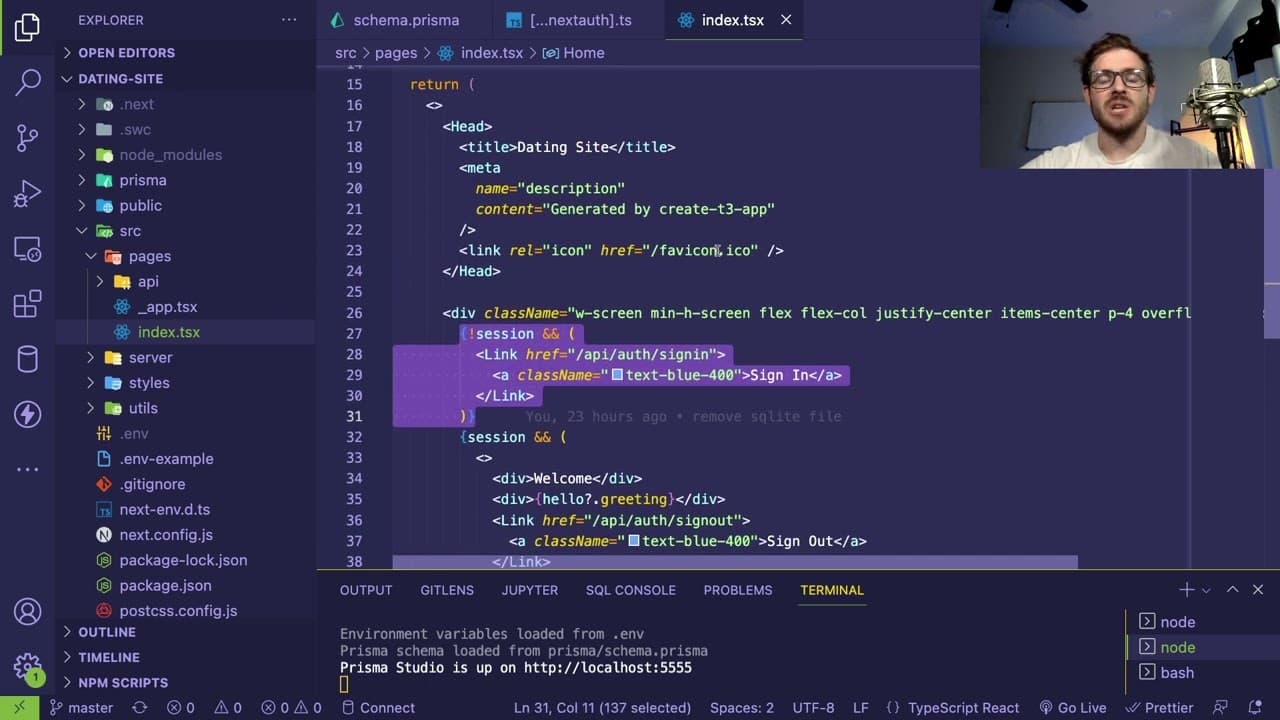Toggle Prettier in the status bar

[1159, 707]
